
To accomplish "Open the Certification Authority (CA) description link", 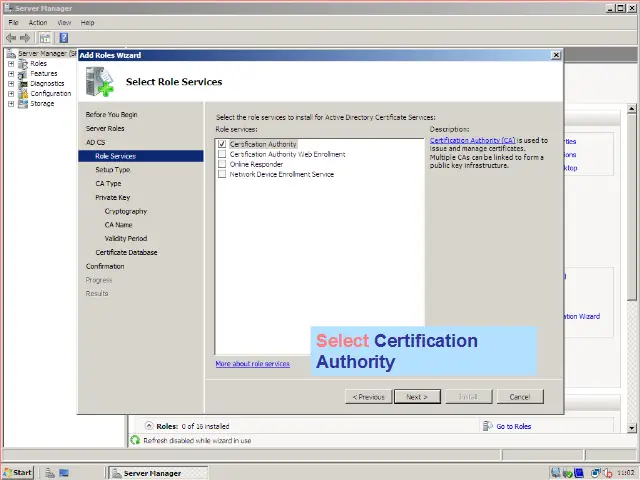I will (472, 140).
